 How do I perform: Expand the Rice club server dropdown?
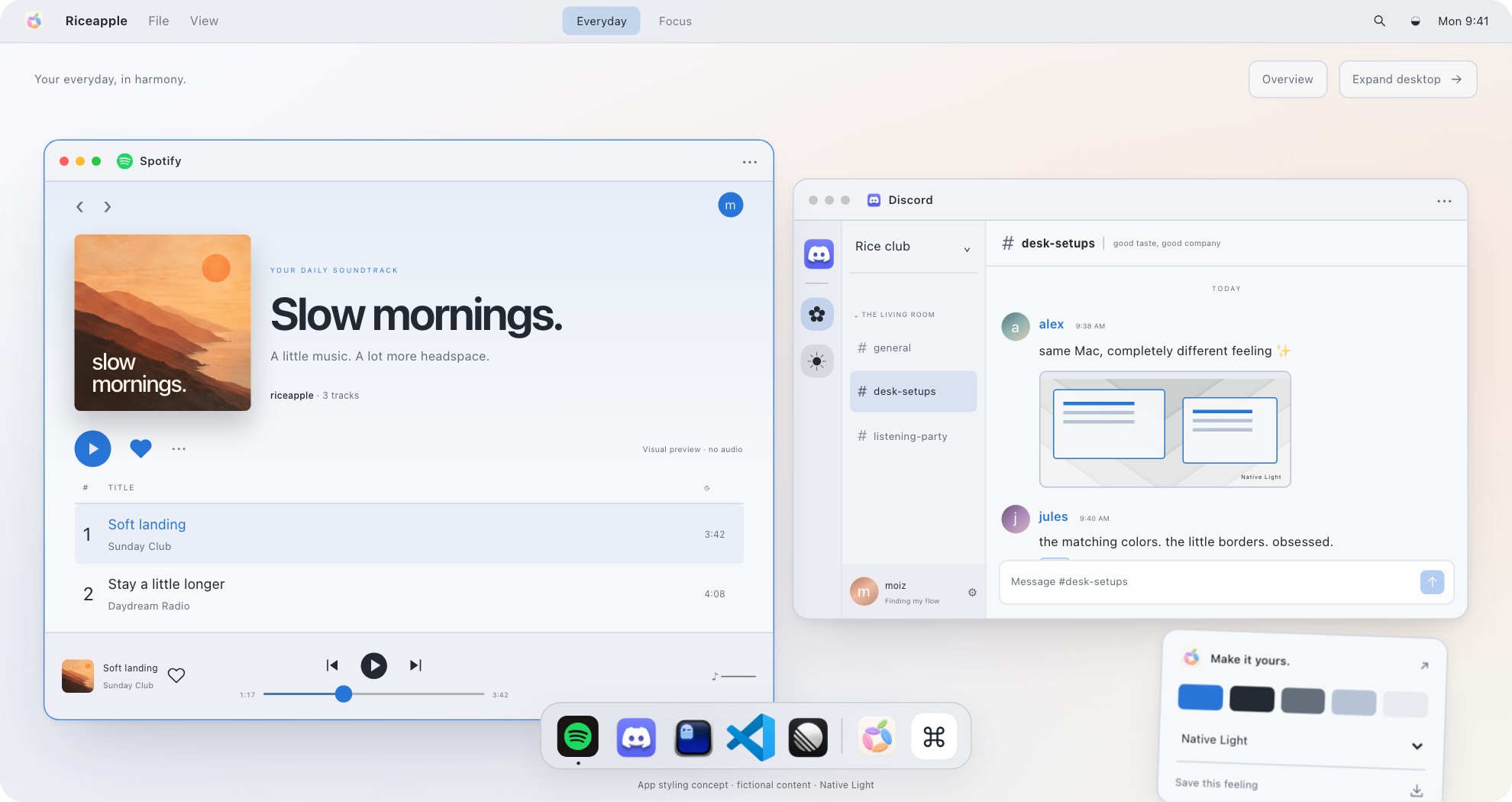point(967,249)
